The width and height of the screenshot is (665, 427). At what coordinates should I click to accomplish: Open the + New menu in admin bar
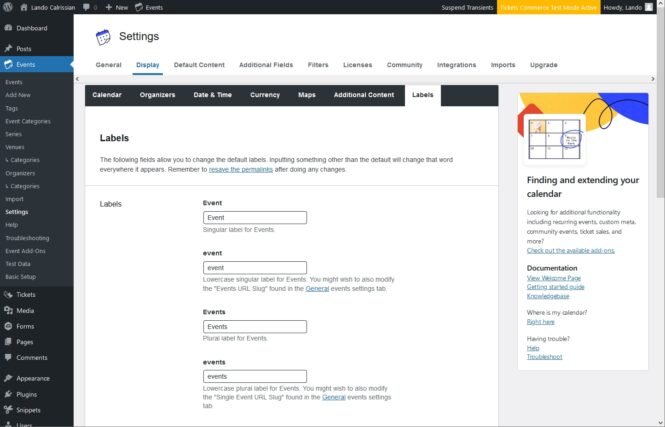[x=116, y=7]
